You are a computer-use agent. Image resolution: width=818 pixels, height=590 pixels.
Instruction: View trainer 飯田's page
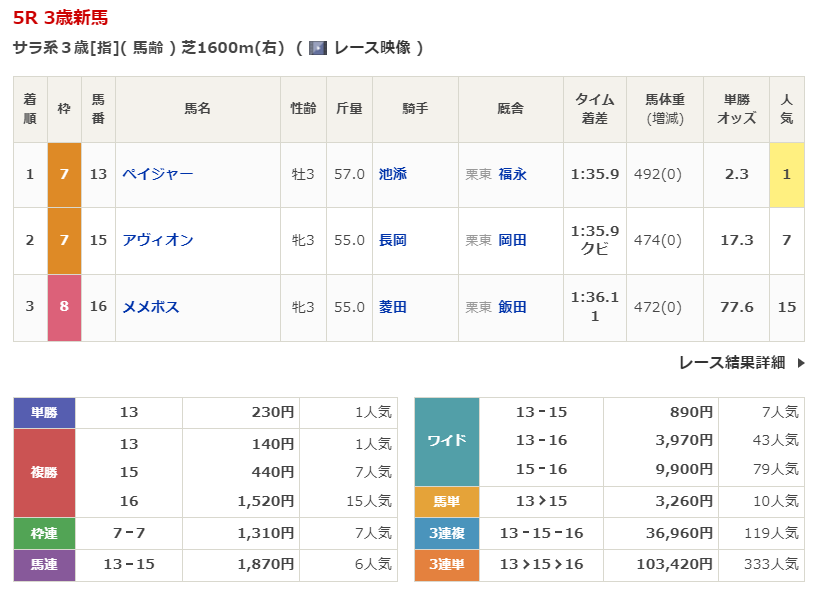[x=512, y=307]
